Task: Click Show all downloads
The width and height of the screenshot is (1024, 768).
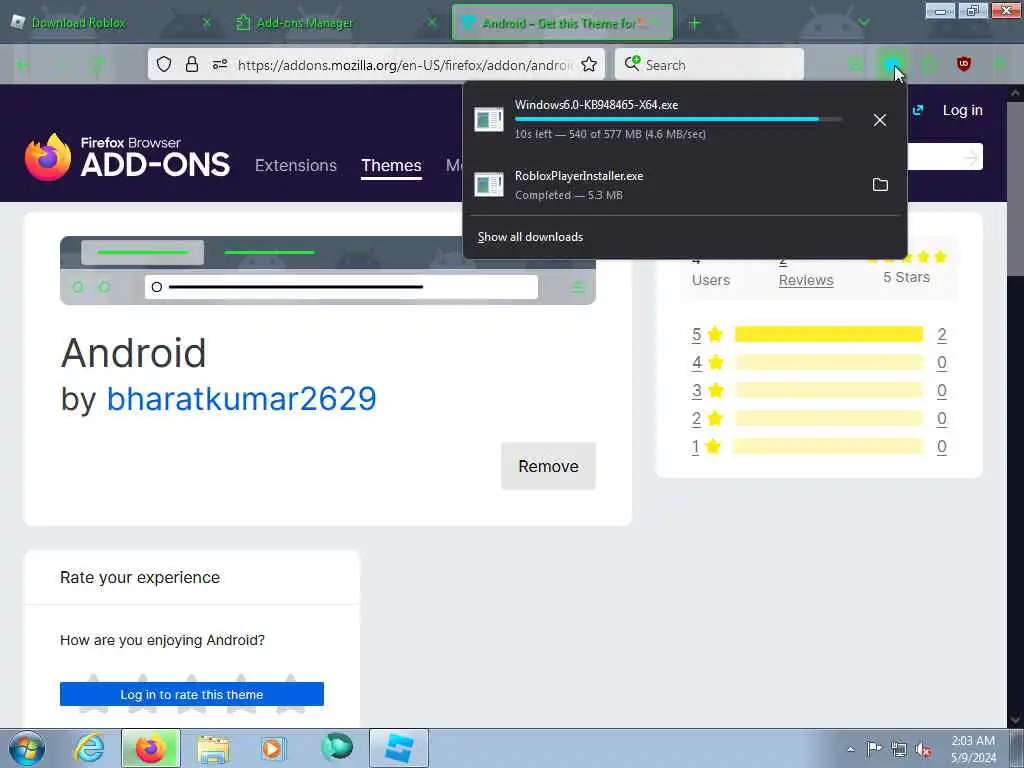Action: click(x=530, y=237)
